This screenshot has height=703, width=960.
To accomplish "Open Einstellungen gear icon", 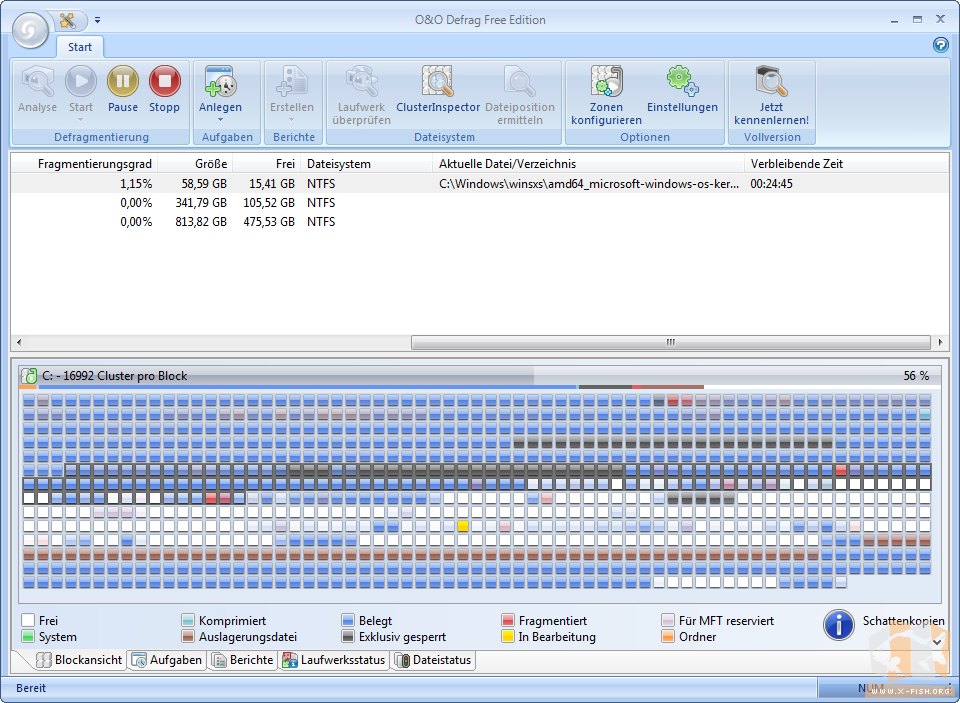I will [x=682, y=81].
